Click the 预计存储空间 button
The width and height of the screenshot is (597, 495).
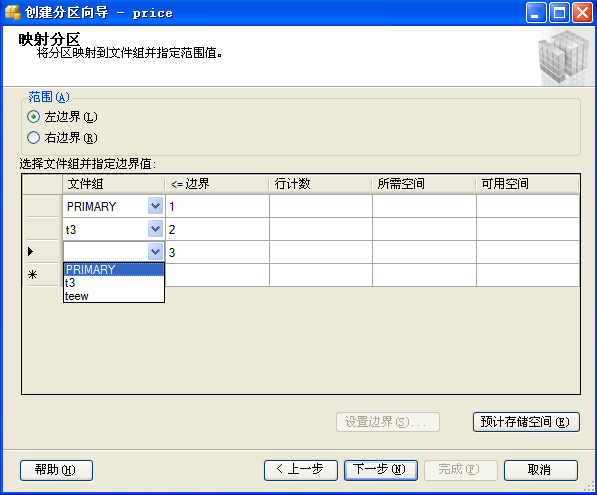(526, 422)
